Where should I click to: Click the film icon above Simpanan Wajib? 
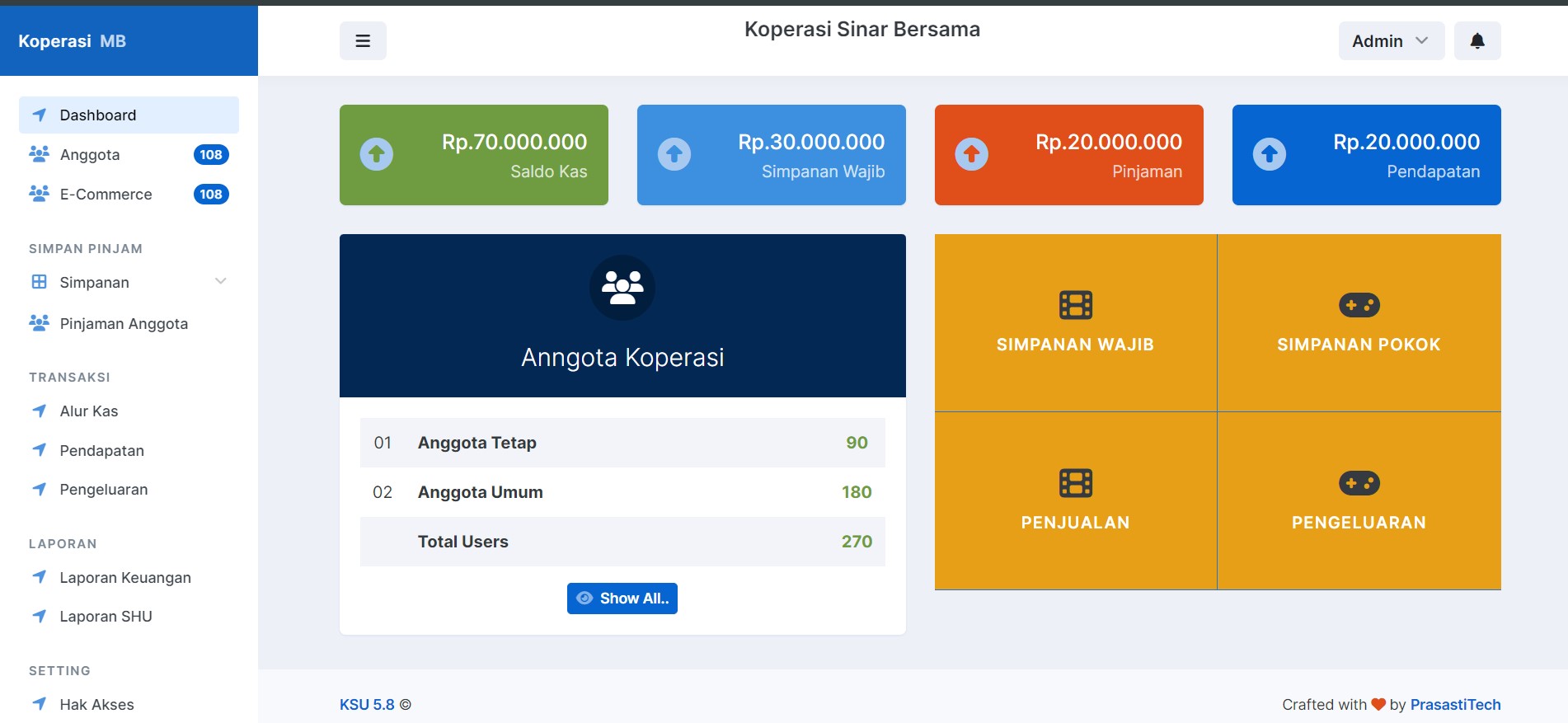(1075, 305)
